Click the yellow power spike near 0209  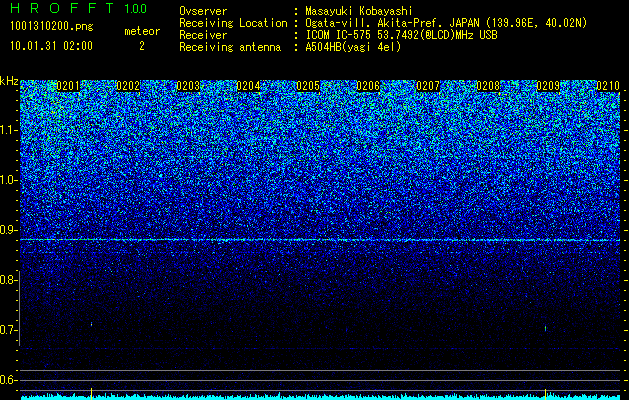coord(546,394)
